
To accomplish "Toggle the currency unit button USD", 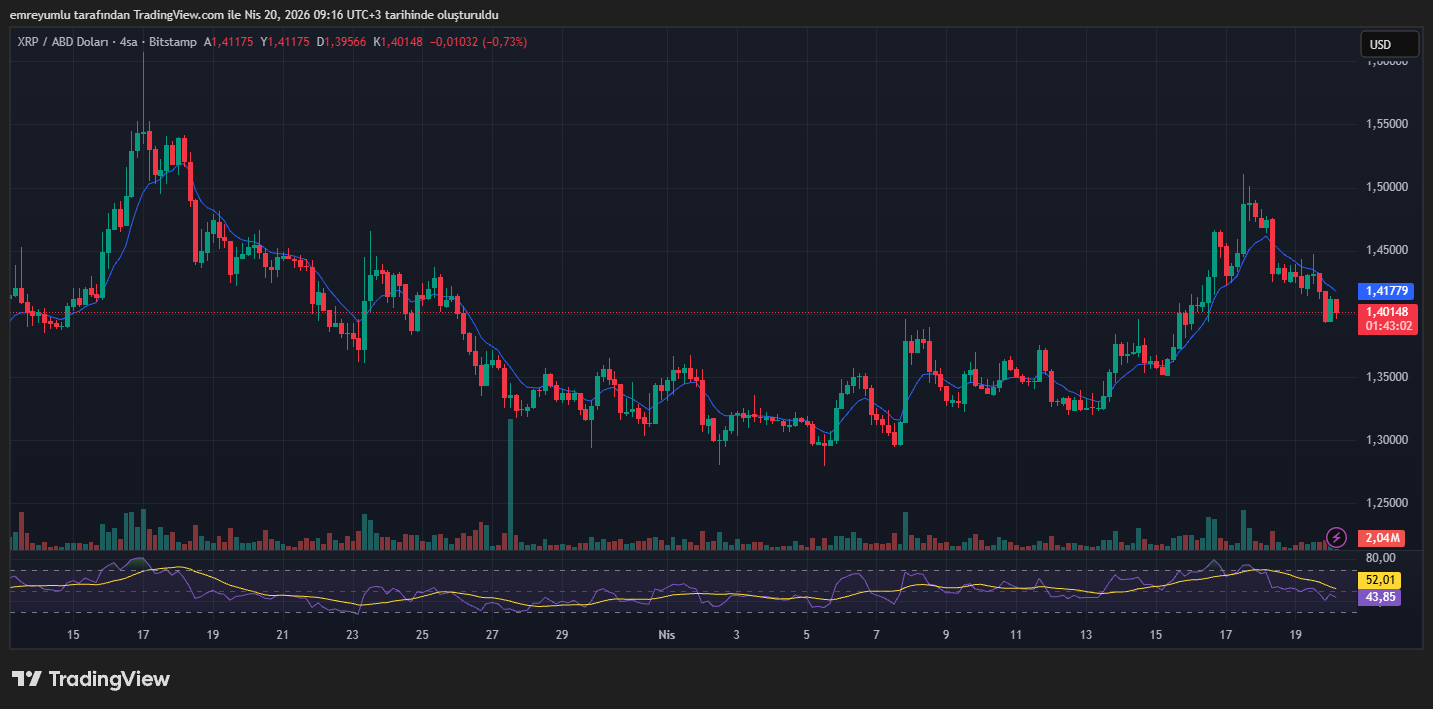I will [x=1389, y=44].
